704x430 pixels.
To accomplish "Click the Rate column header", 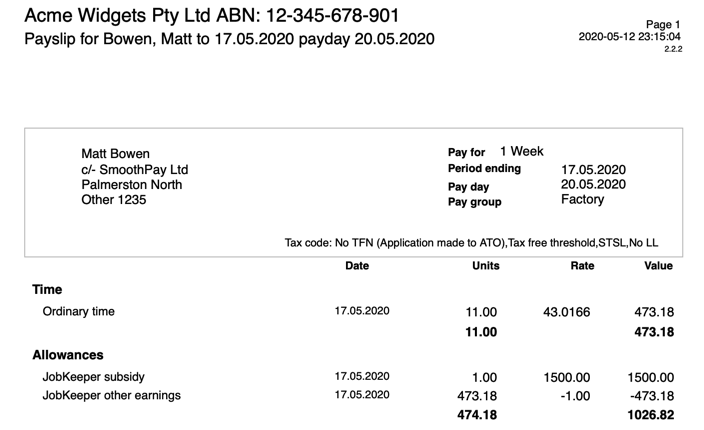I will (581, 266).
